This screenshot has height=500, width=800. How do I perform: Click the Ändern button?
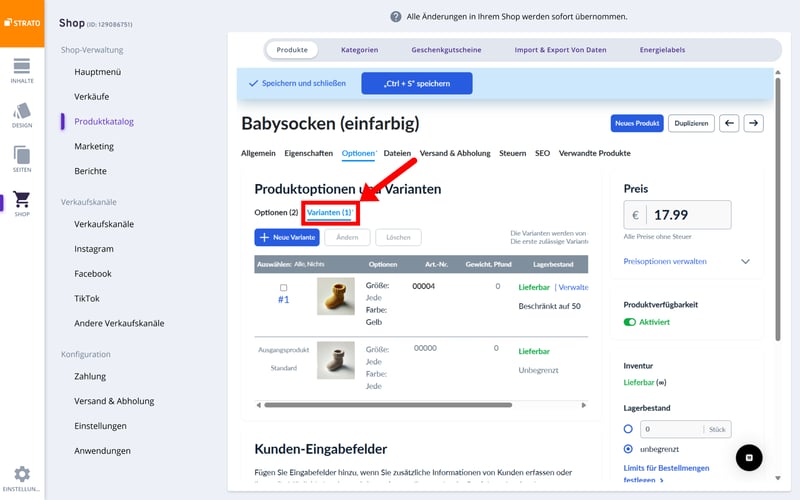click(x=347, y=237)
